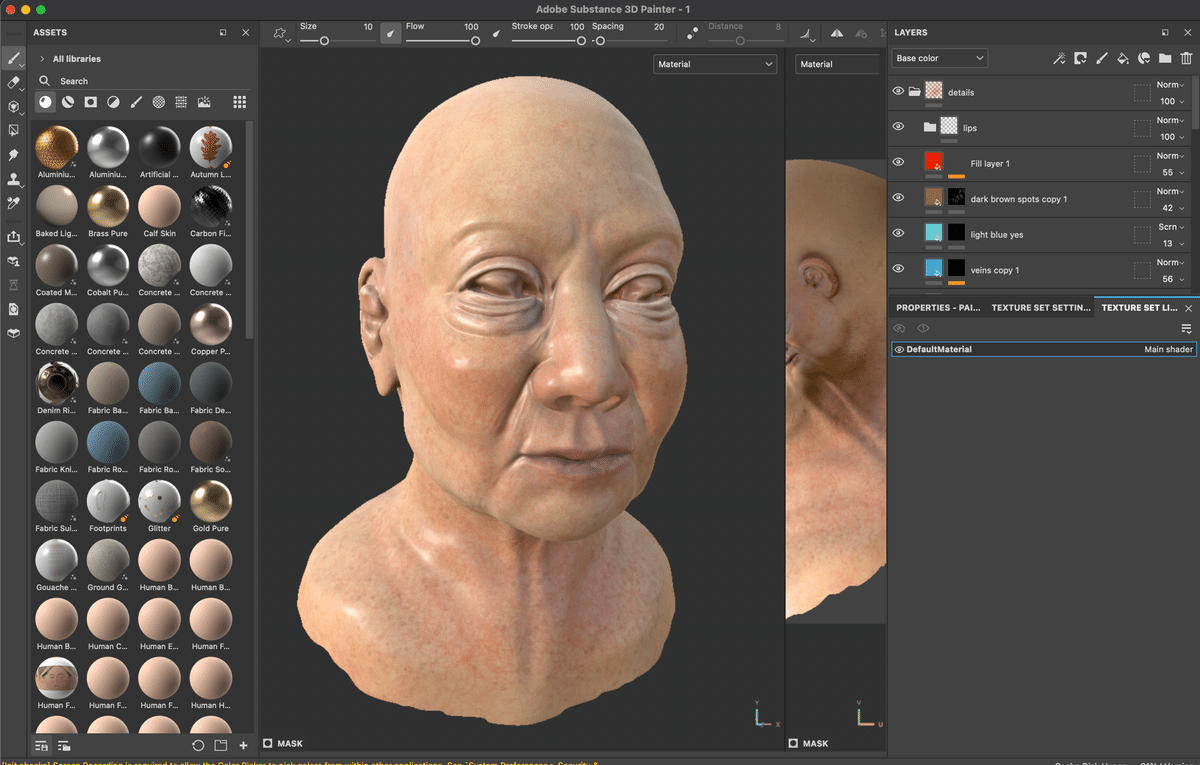Hide the details layer group
1200x765 pixels.
898,92
